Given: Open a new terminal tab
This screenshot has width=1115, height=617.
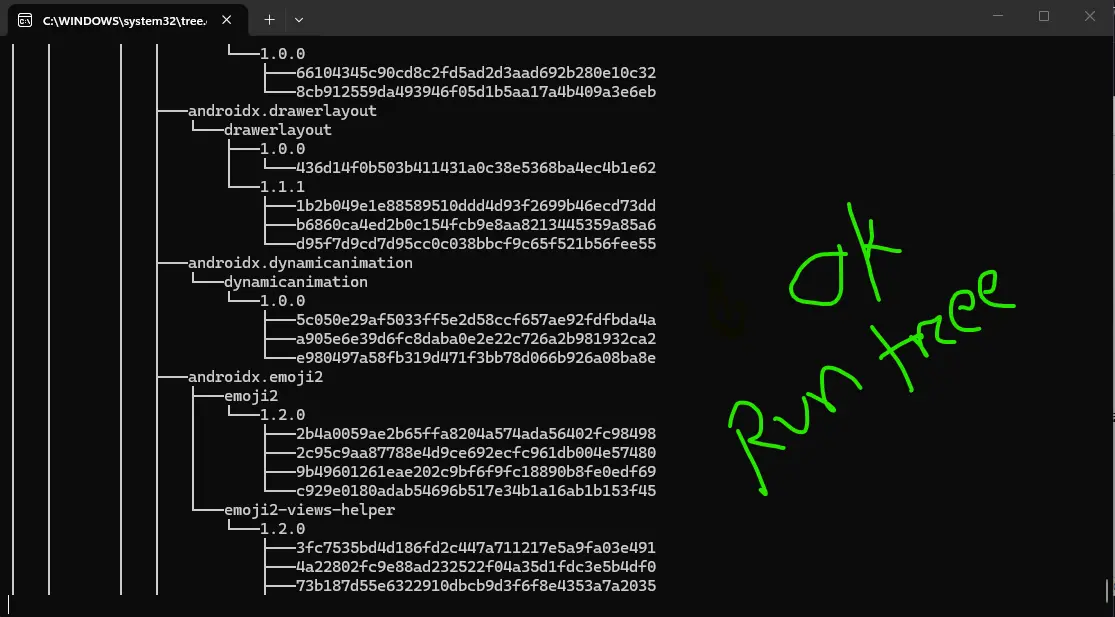Looking at the screenshot, I should (270, 20).
